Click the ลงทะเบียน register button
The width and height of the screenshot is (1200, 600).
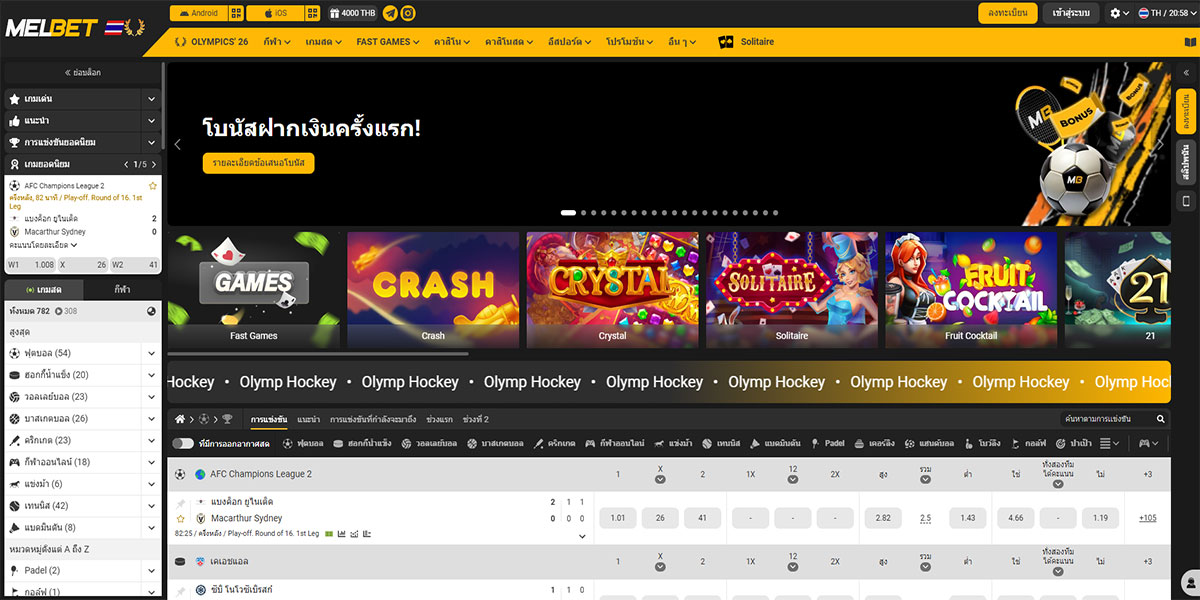click(1008, 14)
